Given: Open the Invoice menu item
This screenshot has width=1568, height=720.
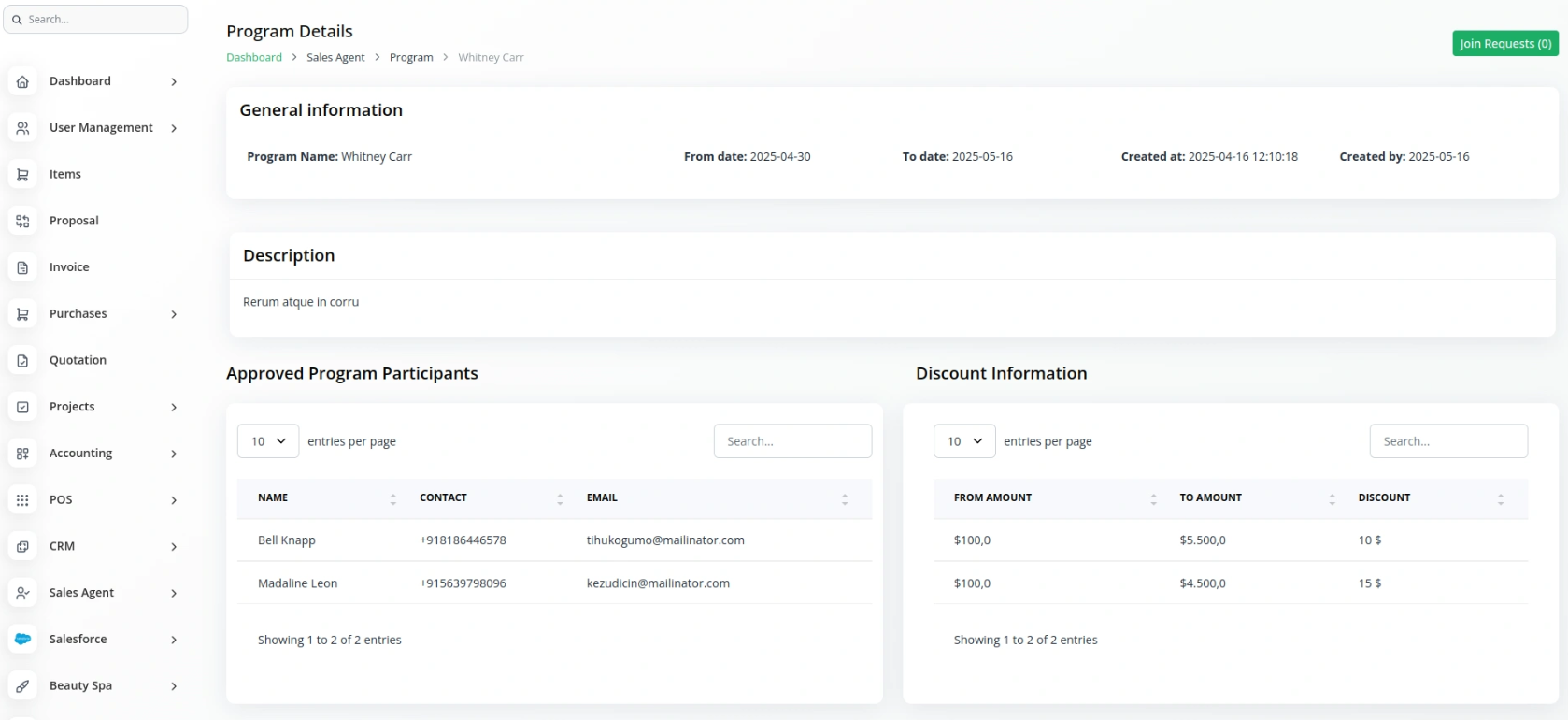Looking at the screenshot, I should [69, 267].
